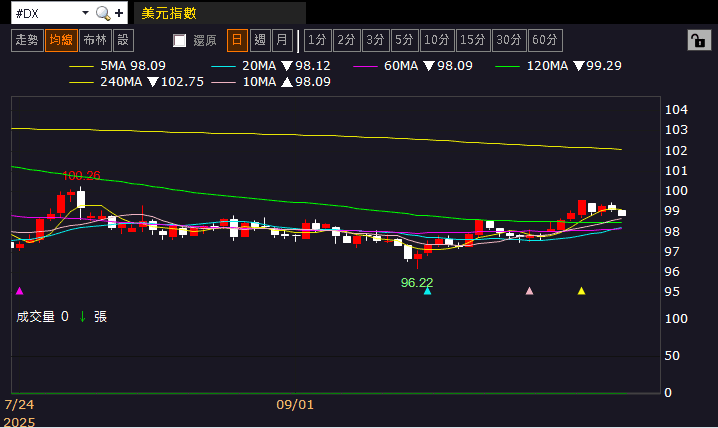Image resolution: width=718 pixels, height=428 pixels.
Task: Switch to the 日 daily period
Action: (237, 40)
